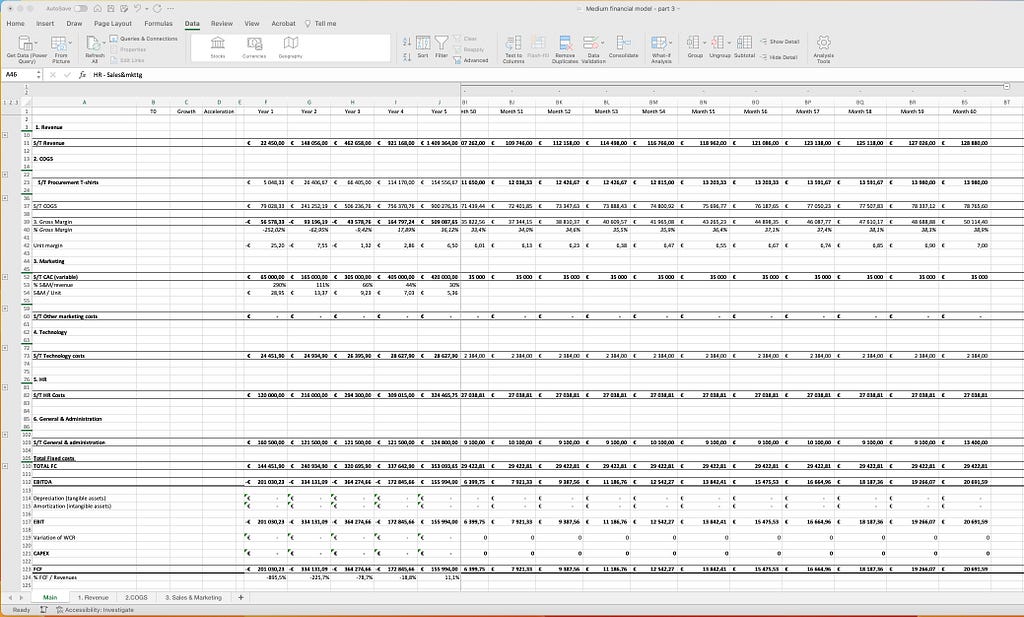
Task: Click Hide Detail button
Action: 778,57
